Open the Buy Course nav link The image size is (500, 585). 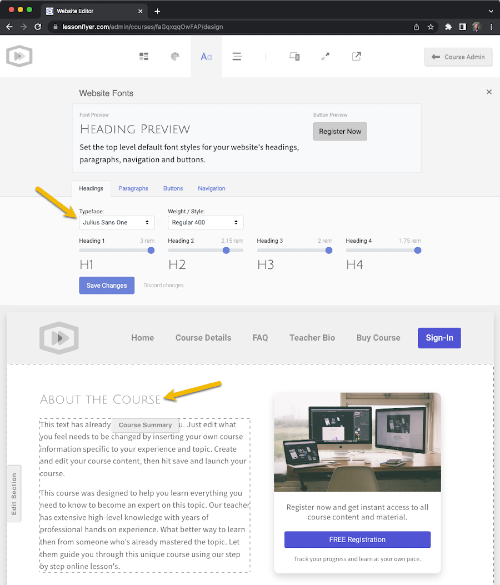point(378,338)
